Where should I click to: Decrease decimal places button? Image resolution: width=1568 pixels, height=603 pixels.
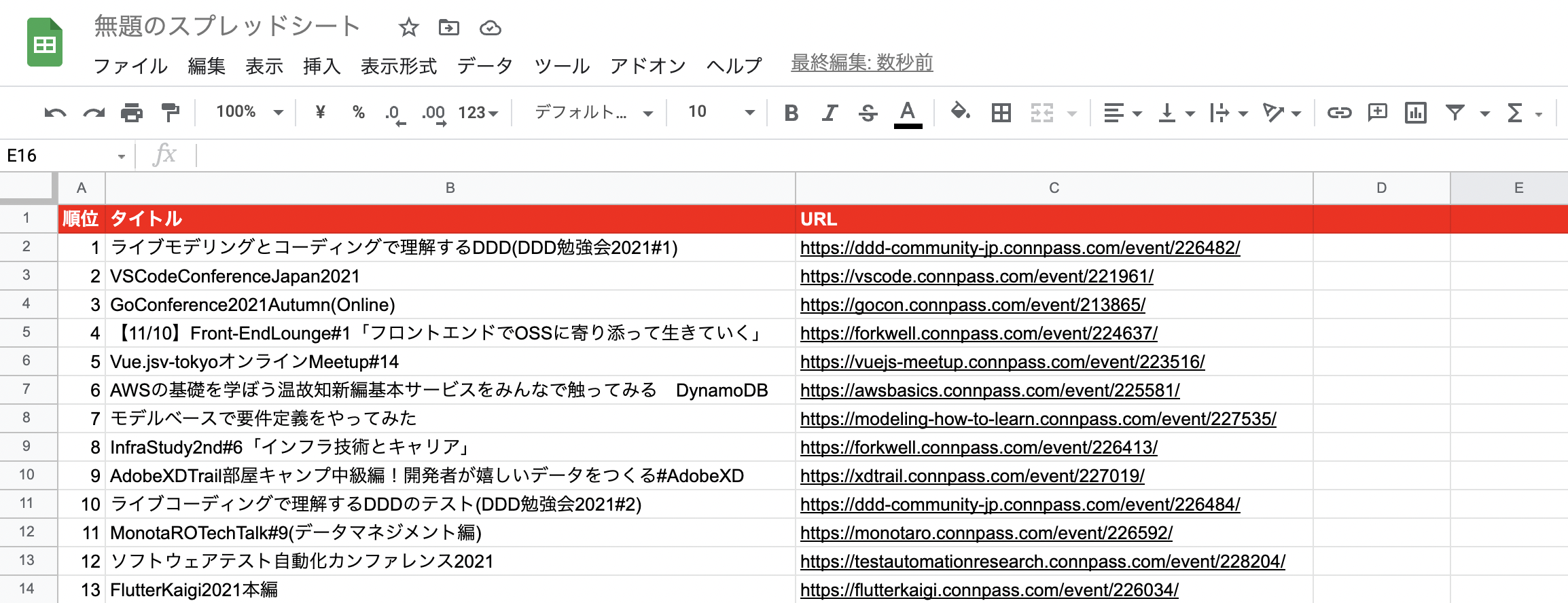tap(395, 113)
